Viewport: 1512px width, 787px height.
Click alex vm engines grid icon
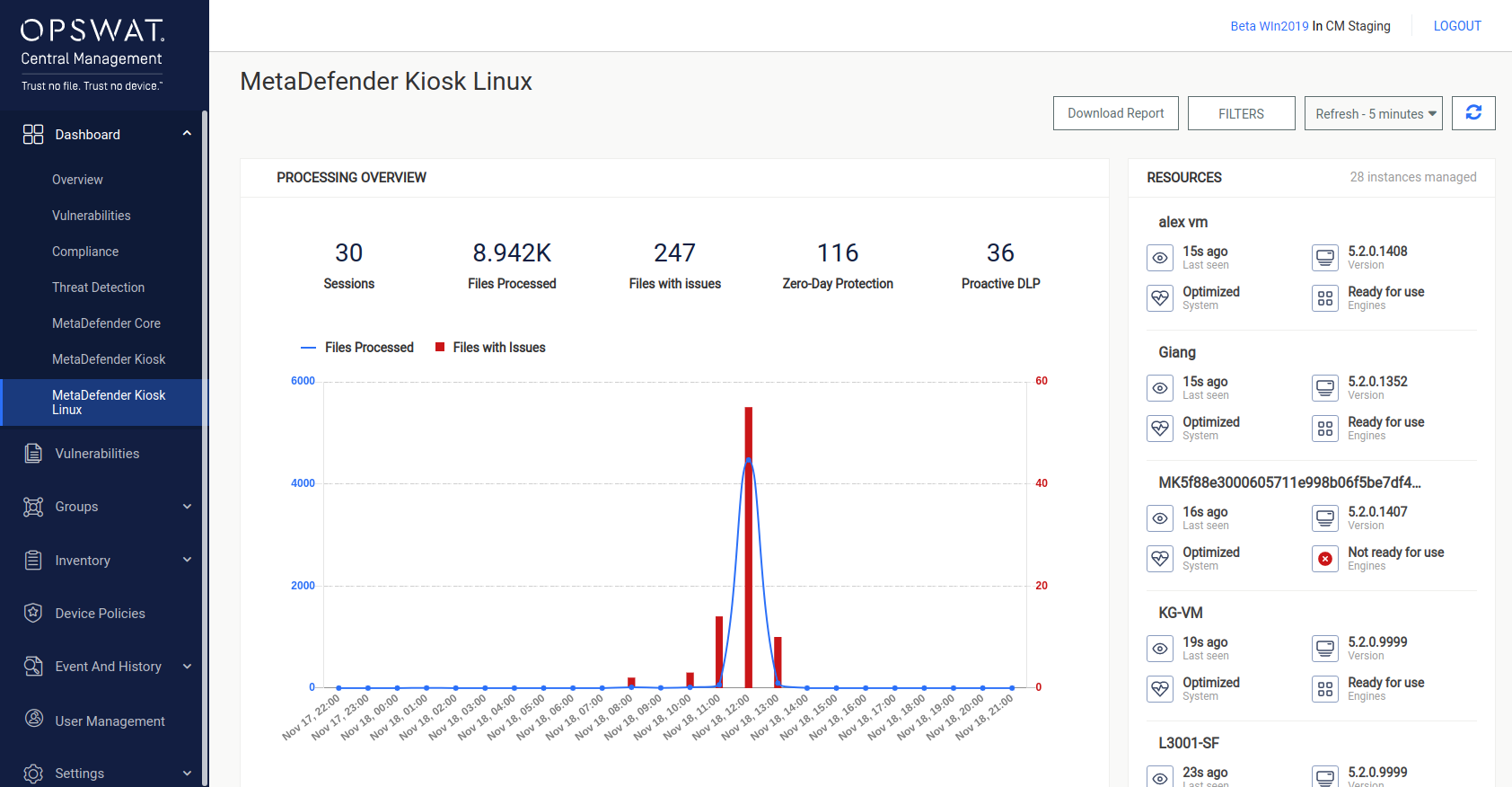[1325, 298]
